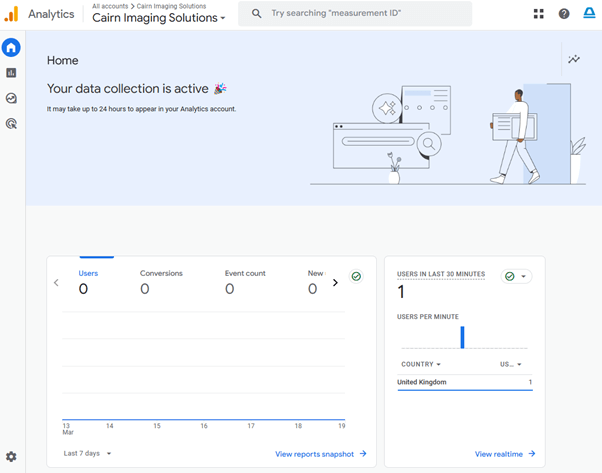This screenshot has width=602, height=473.
Task: Click the Analytics product name
Action: (x=51, y=14)
